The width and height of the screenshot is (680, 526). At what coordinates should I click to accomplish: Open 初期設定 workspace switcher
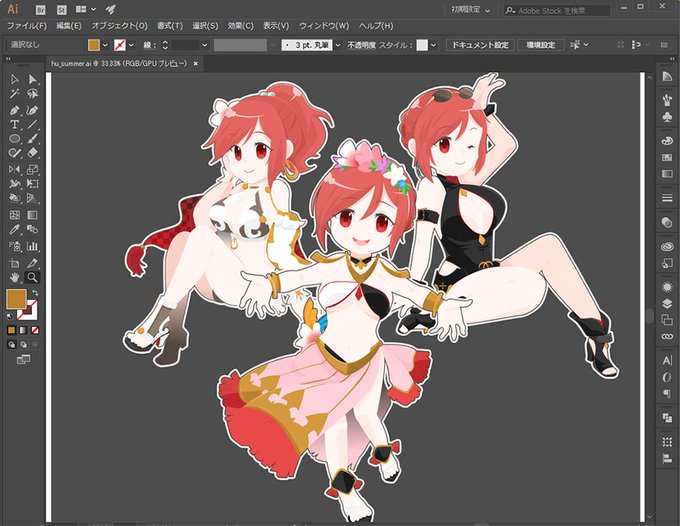click(x=471, y=10)
